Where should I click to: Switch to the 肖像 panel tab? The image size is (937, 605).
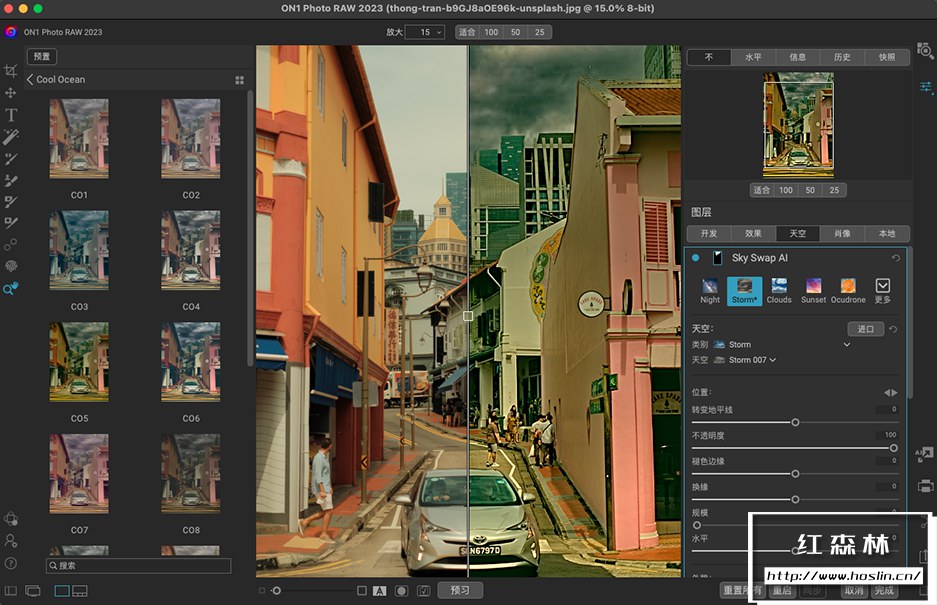[x=840, y=233]
